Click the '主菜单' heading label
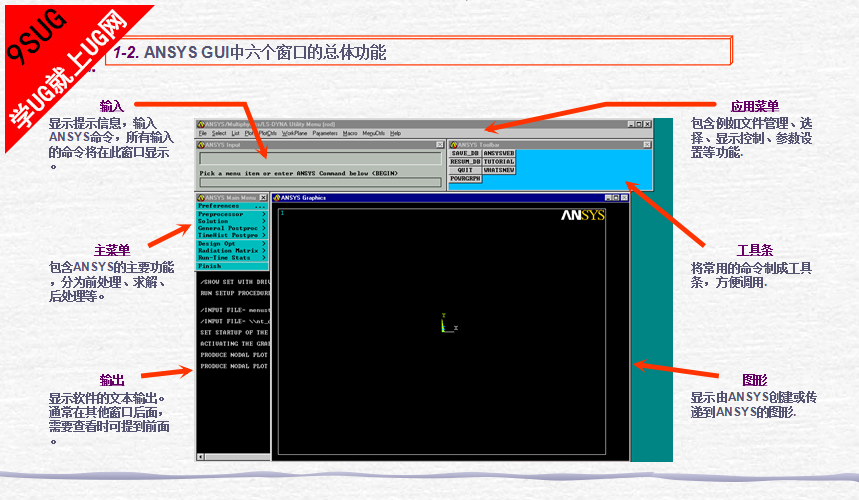Viewport: 859px width, 500px height. (112, 250)
